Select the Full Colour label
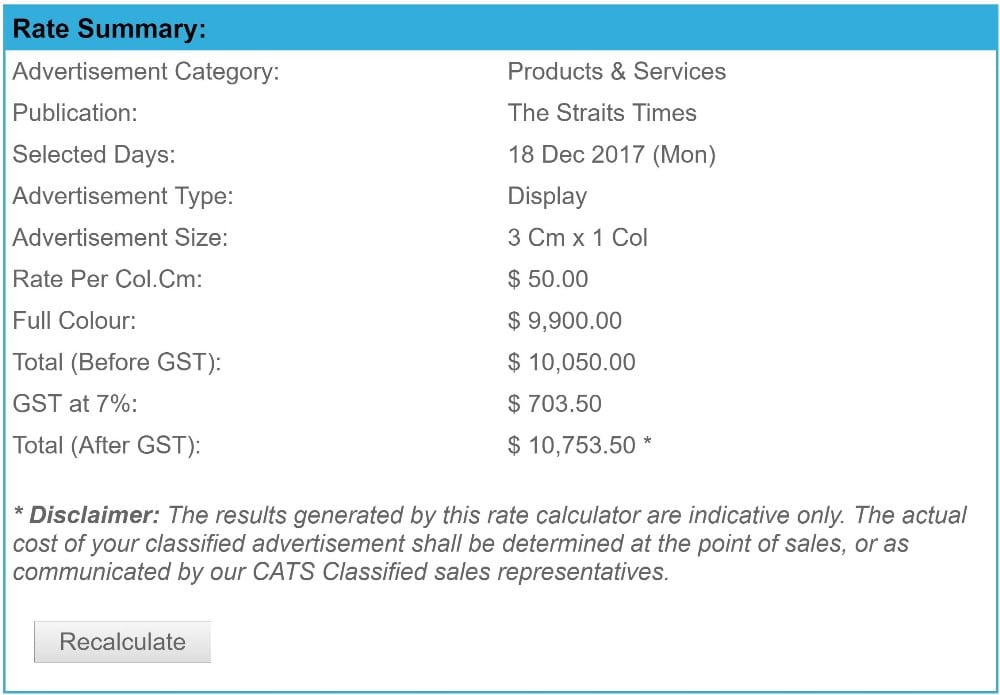The width and height of the screenshot is (1000, 695). [74, 321]
